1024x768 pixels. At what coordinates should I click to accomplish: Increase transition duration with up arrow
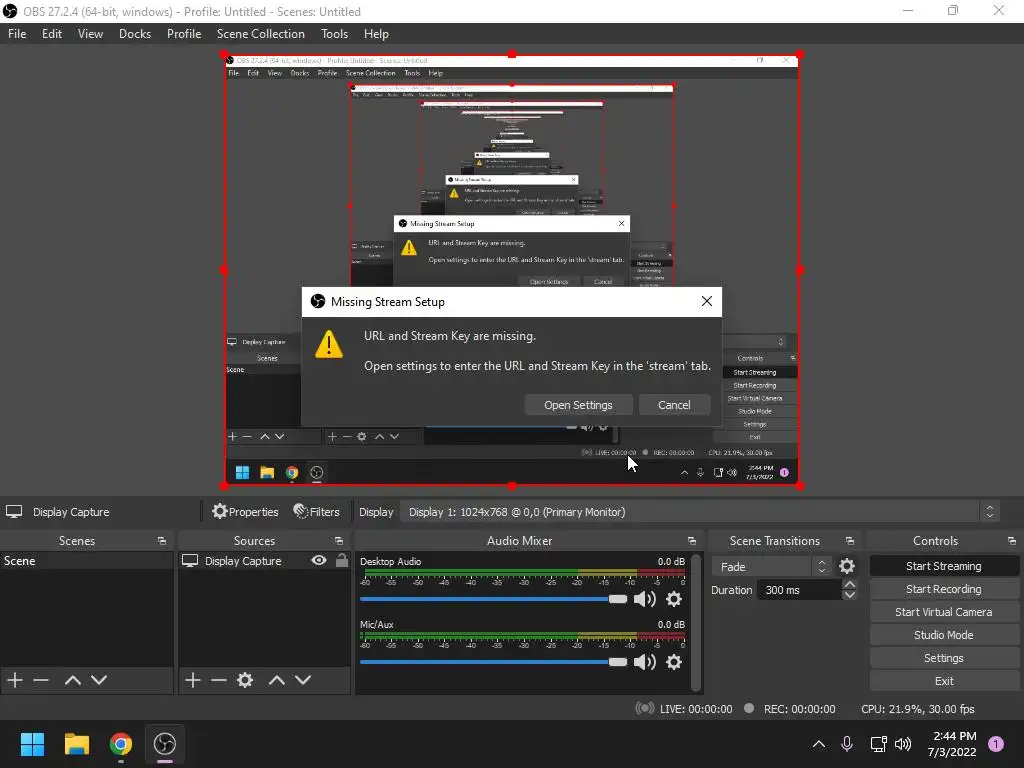[850, 584]
